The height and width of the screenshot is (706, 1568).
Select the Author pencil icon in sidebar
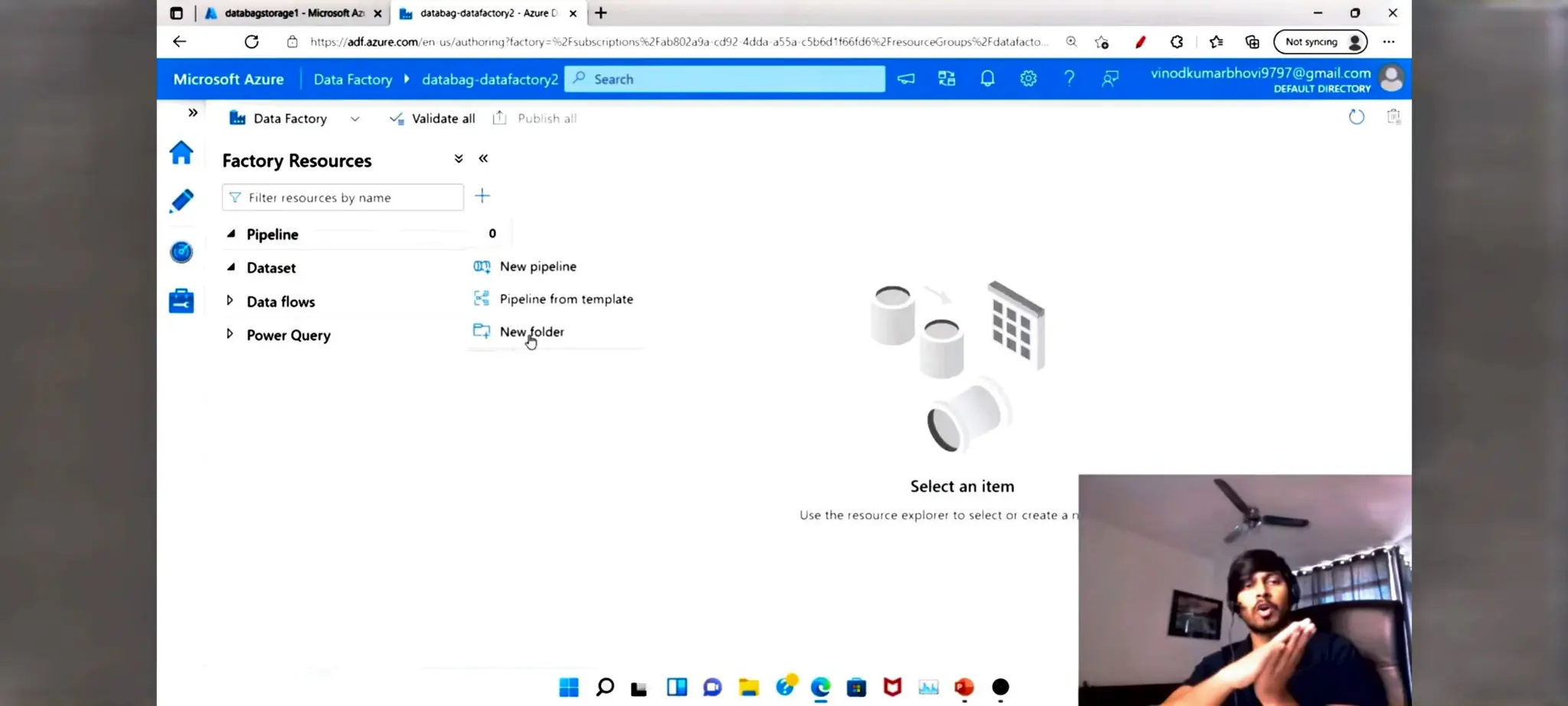point(181,201)
